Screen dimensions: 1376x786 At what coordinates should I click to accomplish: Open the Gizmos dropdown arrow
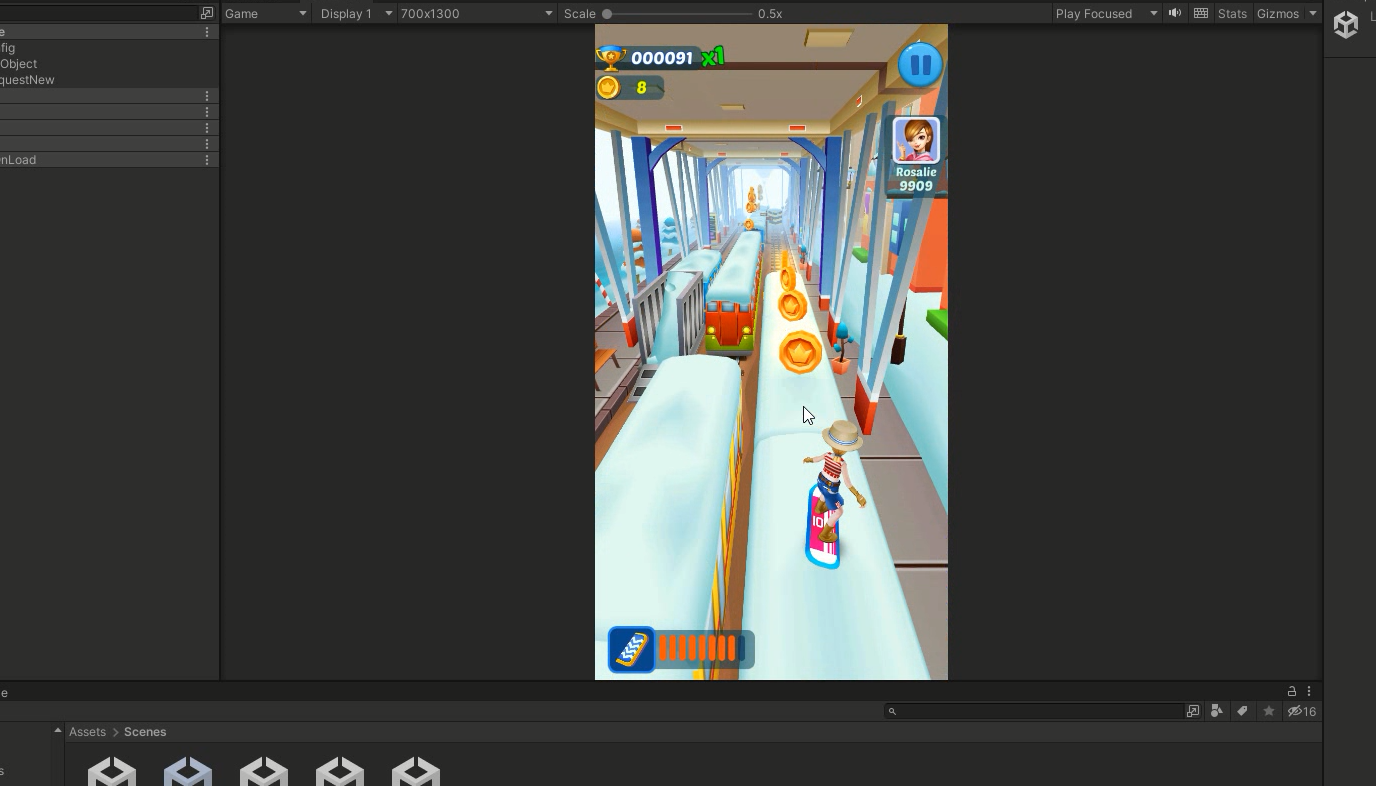click(1313, 13)
